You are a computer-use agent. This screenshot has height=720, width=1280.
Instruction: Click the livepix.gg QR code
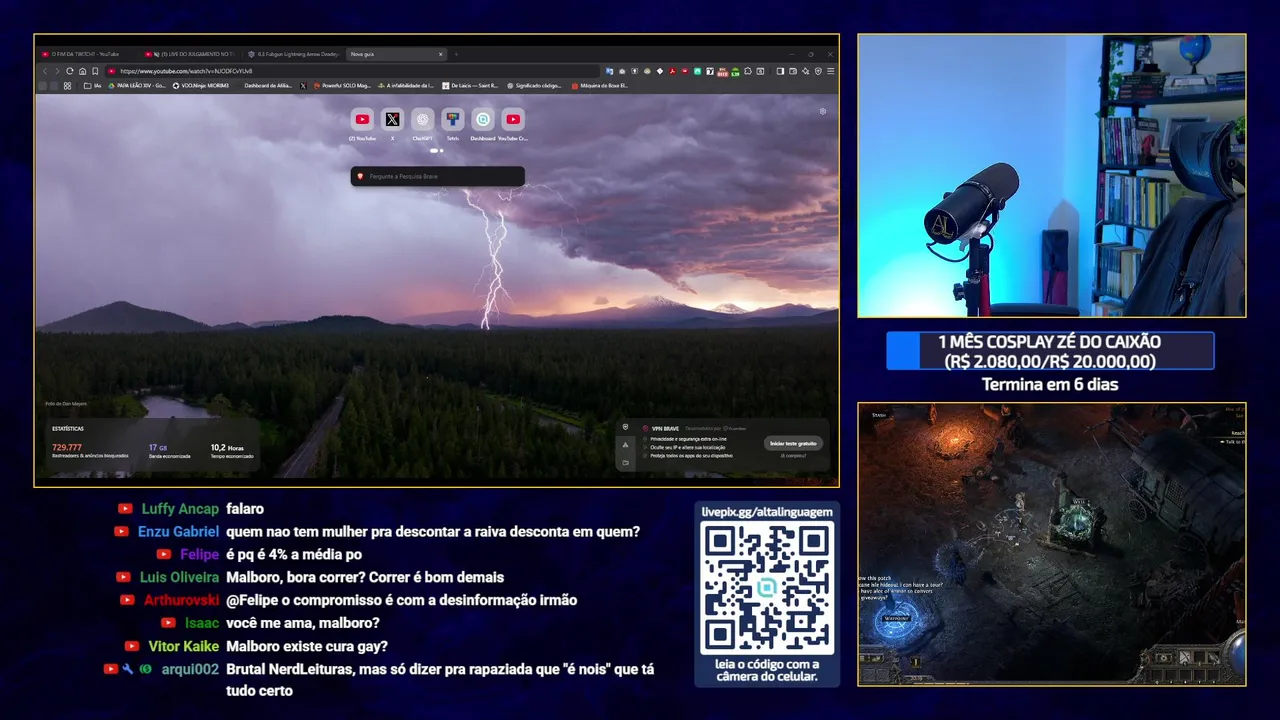[x=767, y=588]
